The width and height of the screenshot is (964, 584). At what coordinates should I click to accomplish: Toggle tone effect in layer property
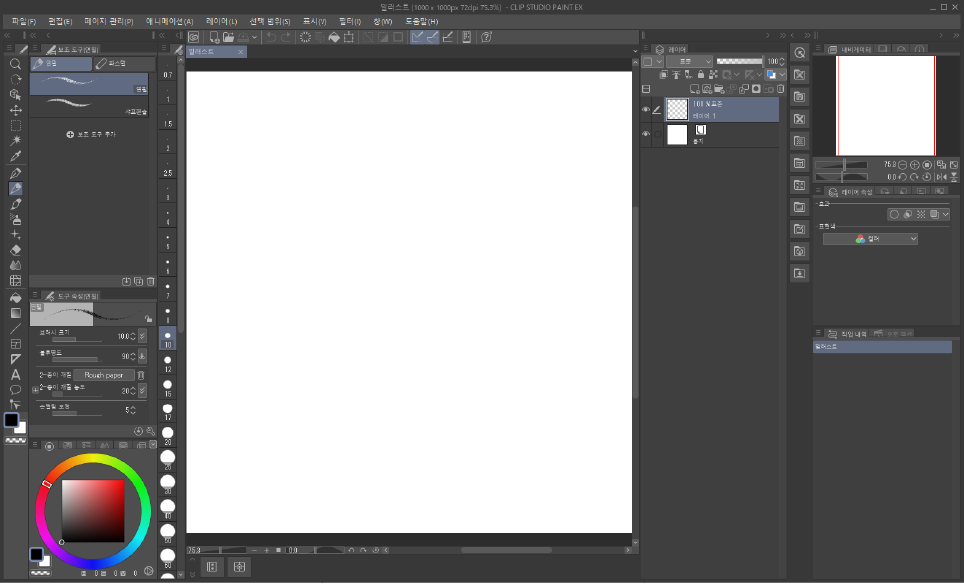[x=921, y=215]
